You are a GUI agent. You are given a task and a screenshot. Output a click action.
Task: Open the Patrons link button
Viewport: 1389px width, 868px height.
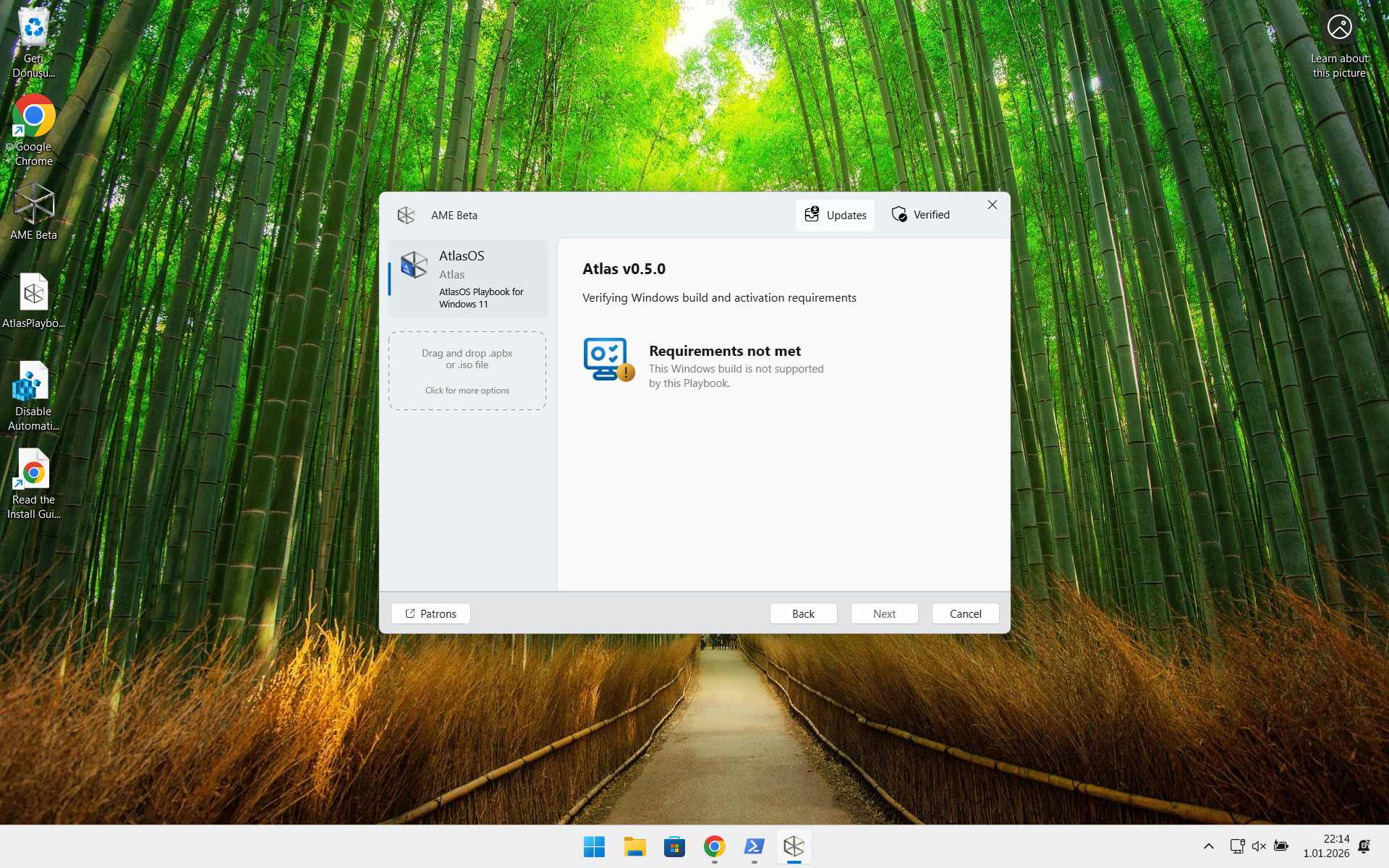(430, 613)
